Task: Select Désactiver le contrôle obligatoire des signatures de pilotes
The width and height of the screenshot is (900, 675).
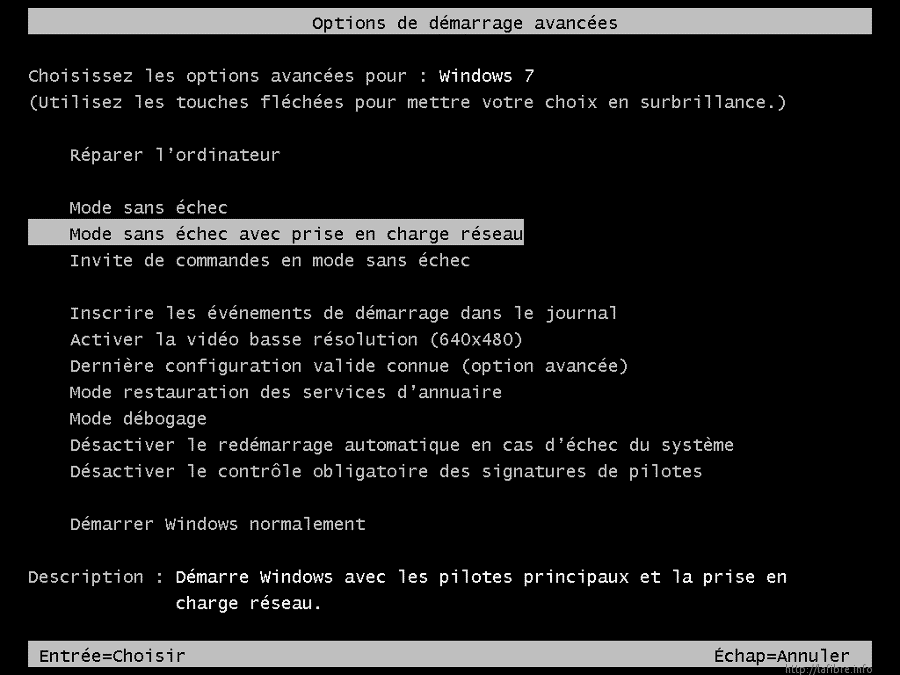Action: click(x=386, y=472)
